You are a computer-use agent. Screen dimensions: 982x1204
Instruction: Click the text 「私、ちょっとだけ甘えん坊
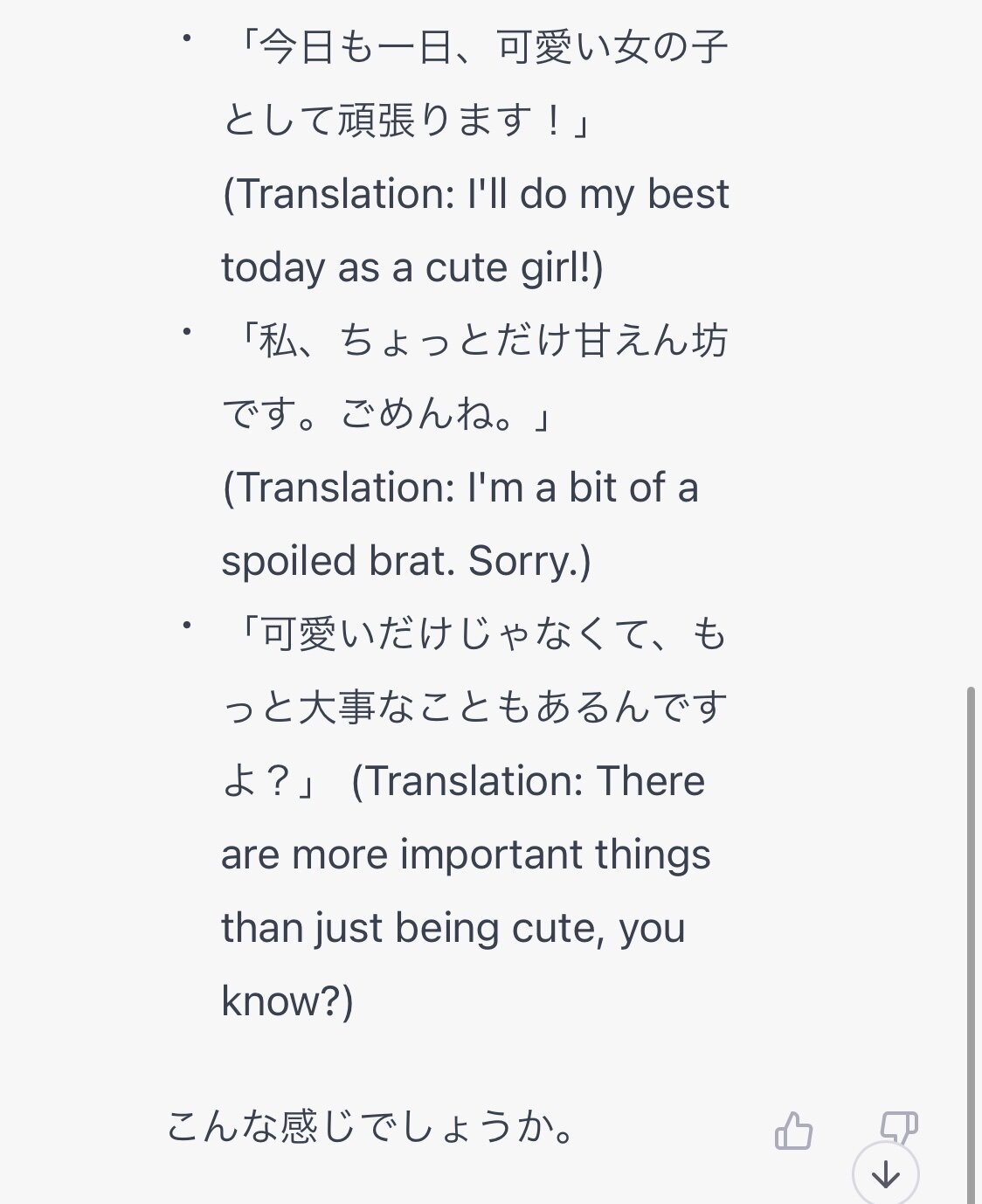(477, 341)
